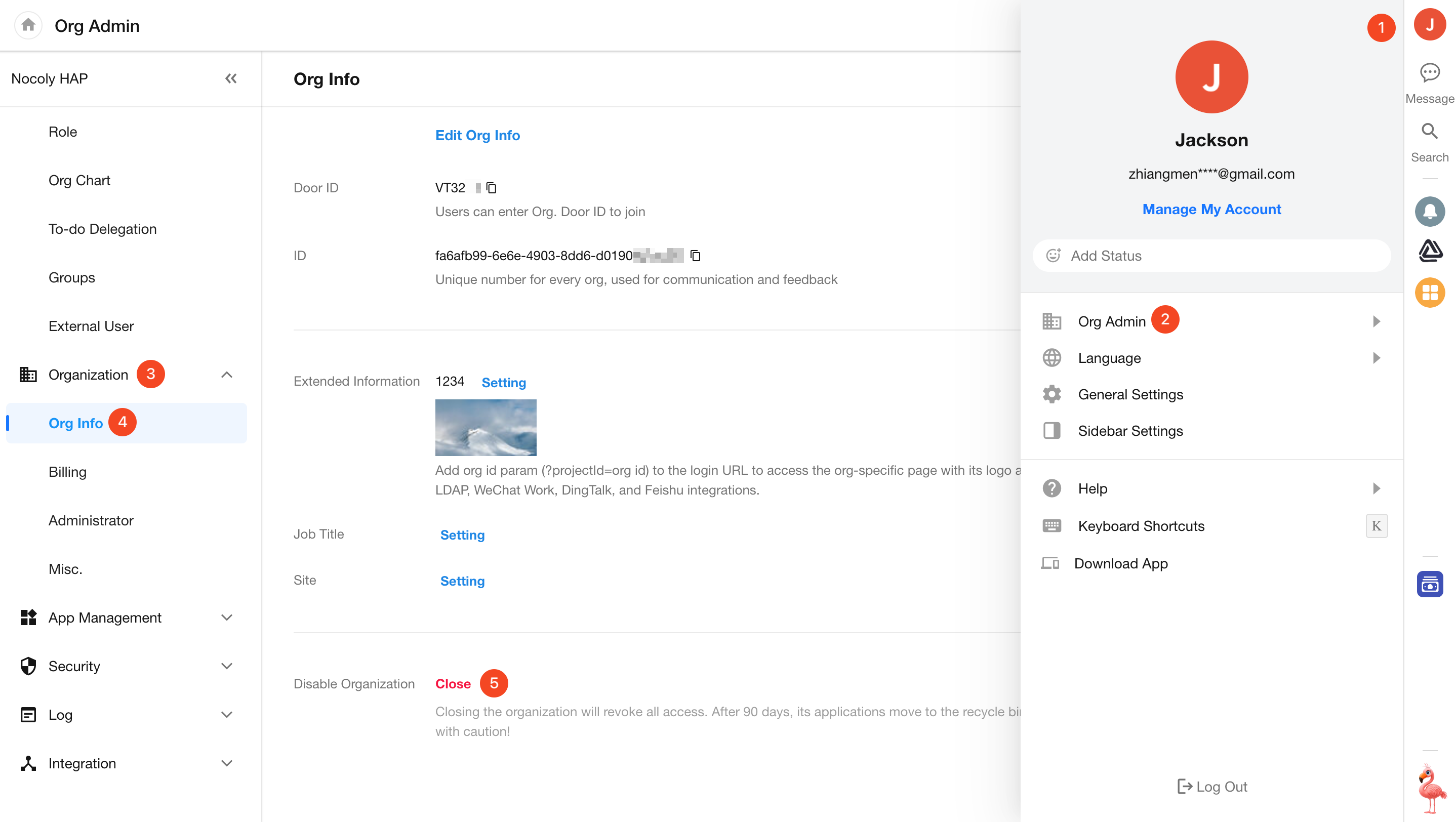Collapse the sidebar with the double-chevron icon

point(231,78)
